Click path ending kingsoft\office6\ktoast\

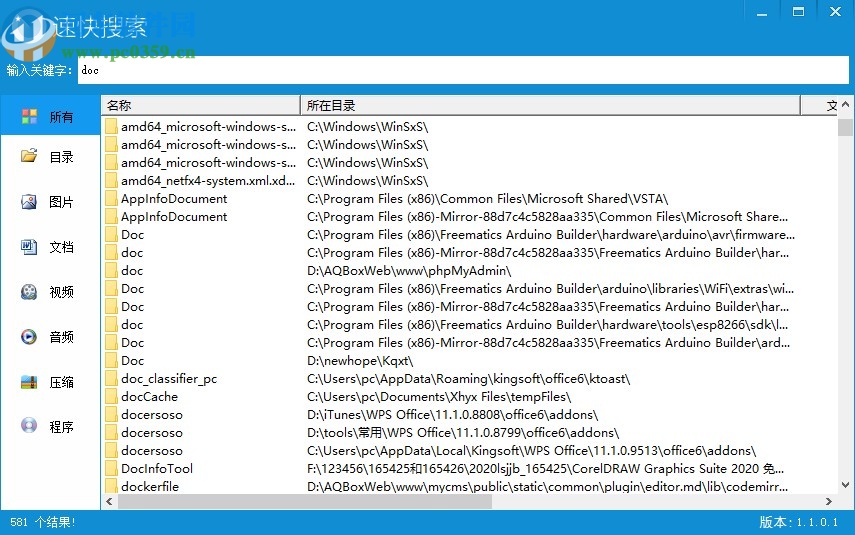(x=468, y=378)
